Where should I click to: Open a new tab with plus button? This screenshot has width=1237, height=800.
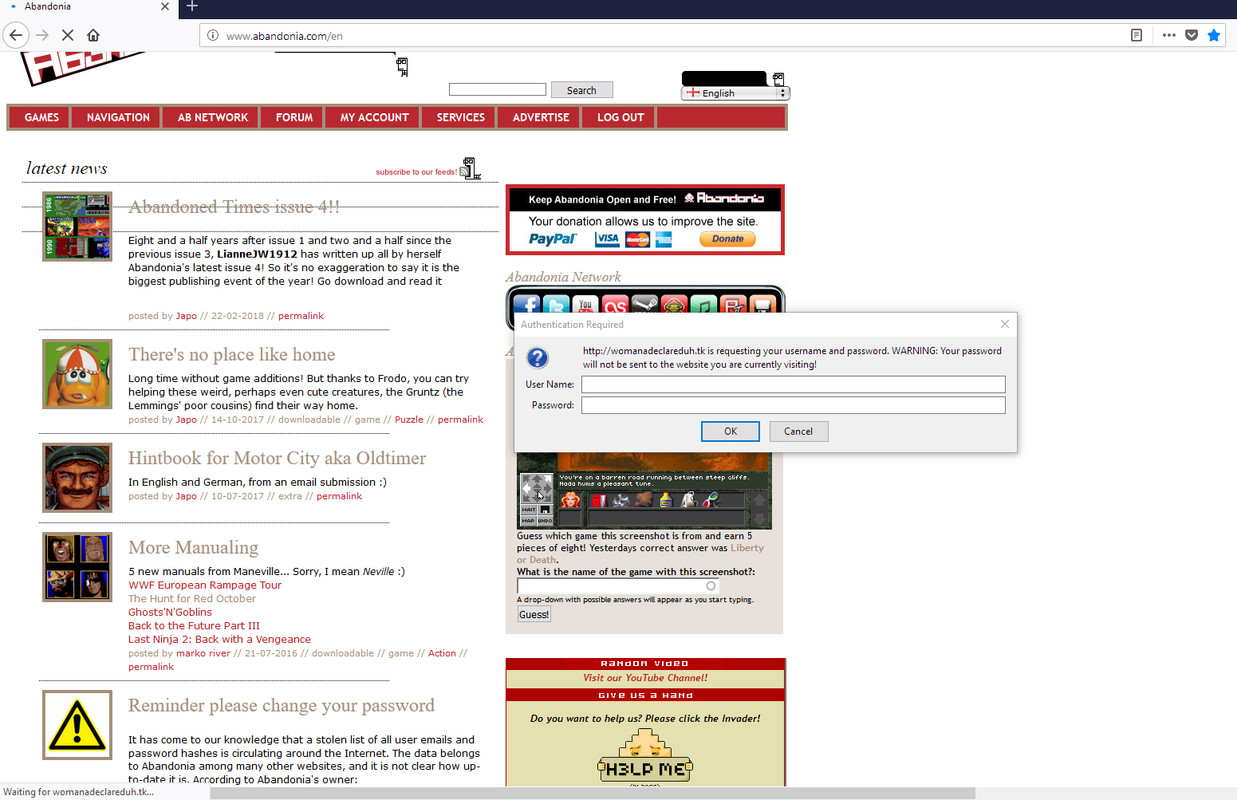click(x=192, y=7)
